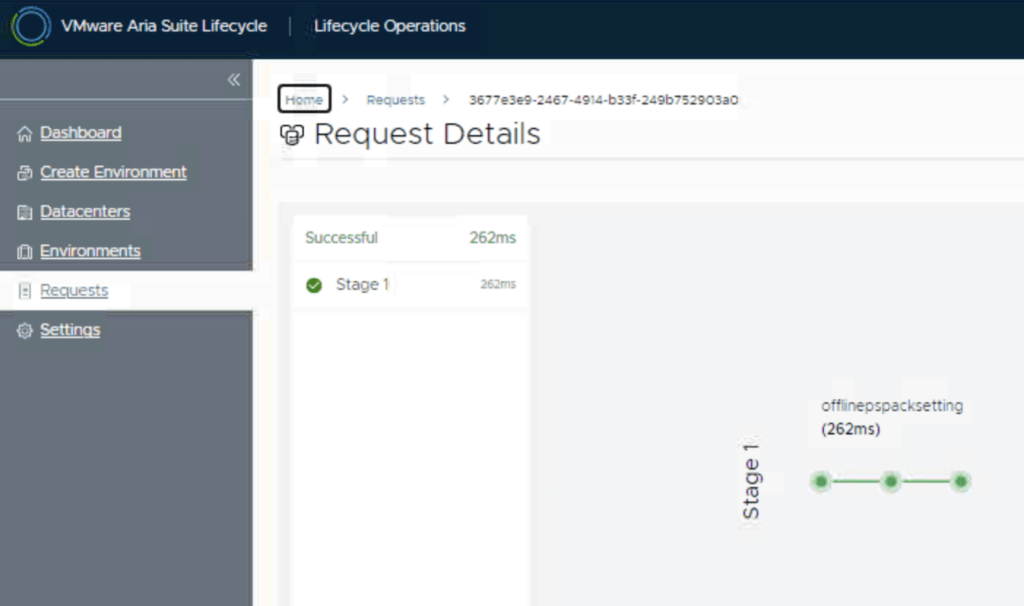Click the middle offlinepspacksetting task node
This screenshot has width=1024, height=606.
pos(891,482)
